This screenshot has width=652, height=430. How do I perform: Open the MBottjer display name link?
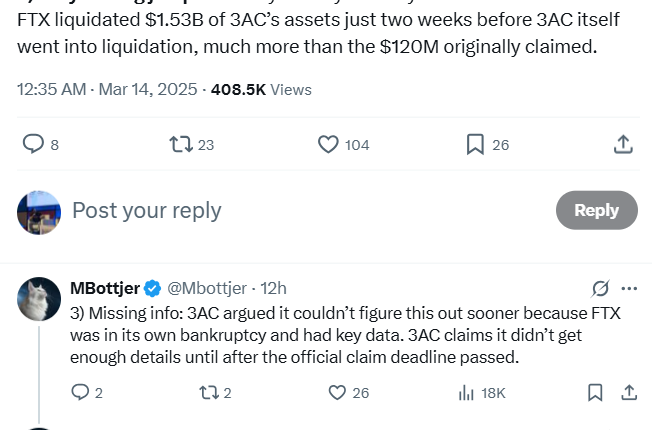pos(105,288)
